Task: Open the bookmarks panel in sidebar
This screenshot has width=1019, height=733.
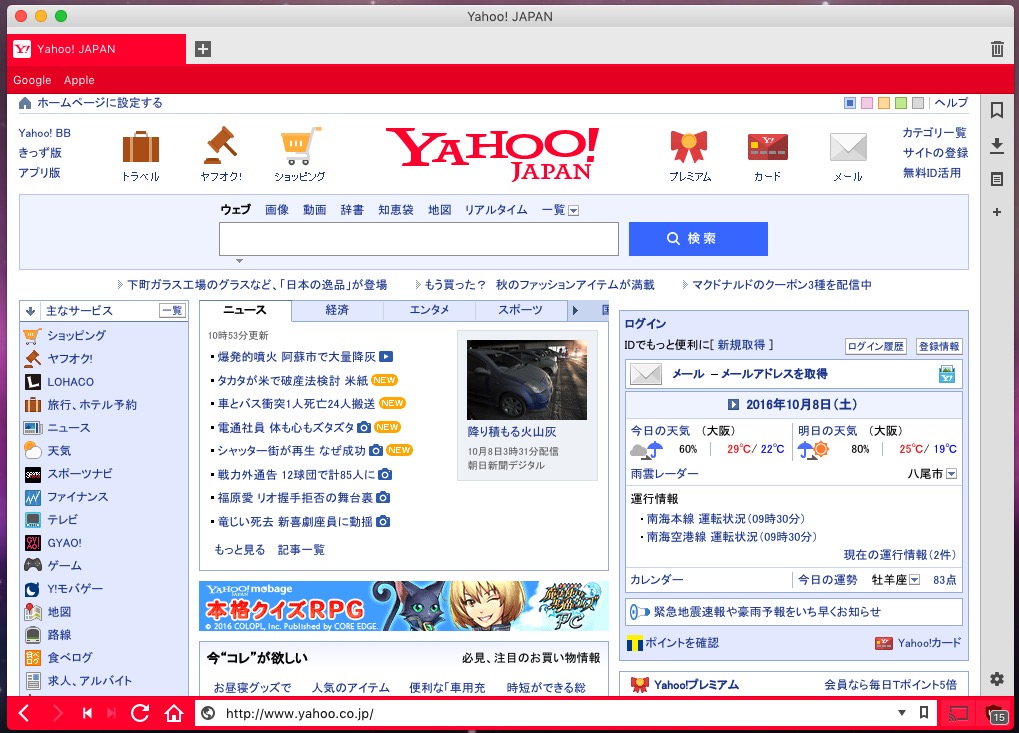Action: click(997, 110)
